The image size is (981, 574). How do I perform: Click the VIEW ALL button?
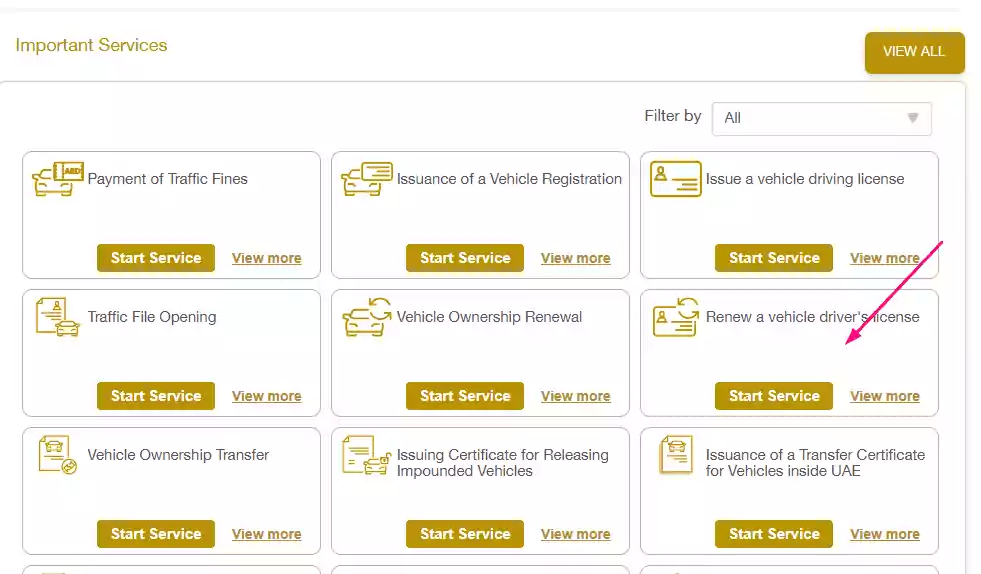tap(914, 52)
